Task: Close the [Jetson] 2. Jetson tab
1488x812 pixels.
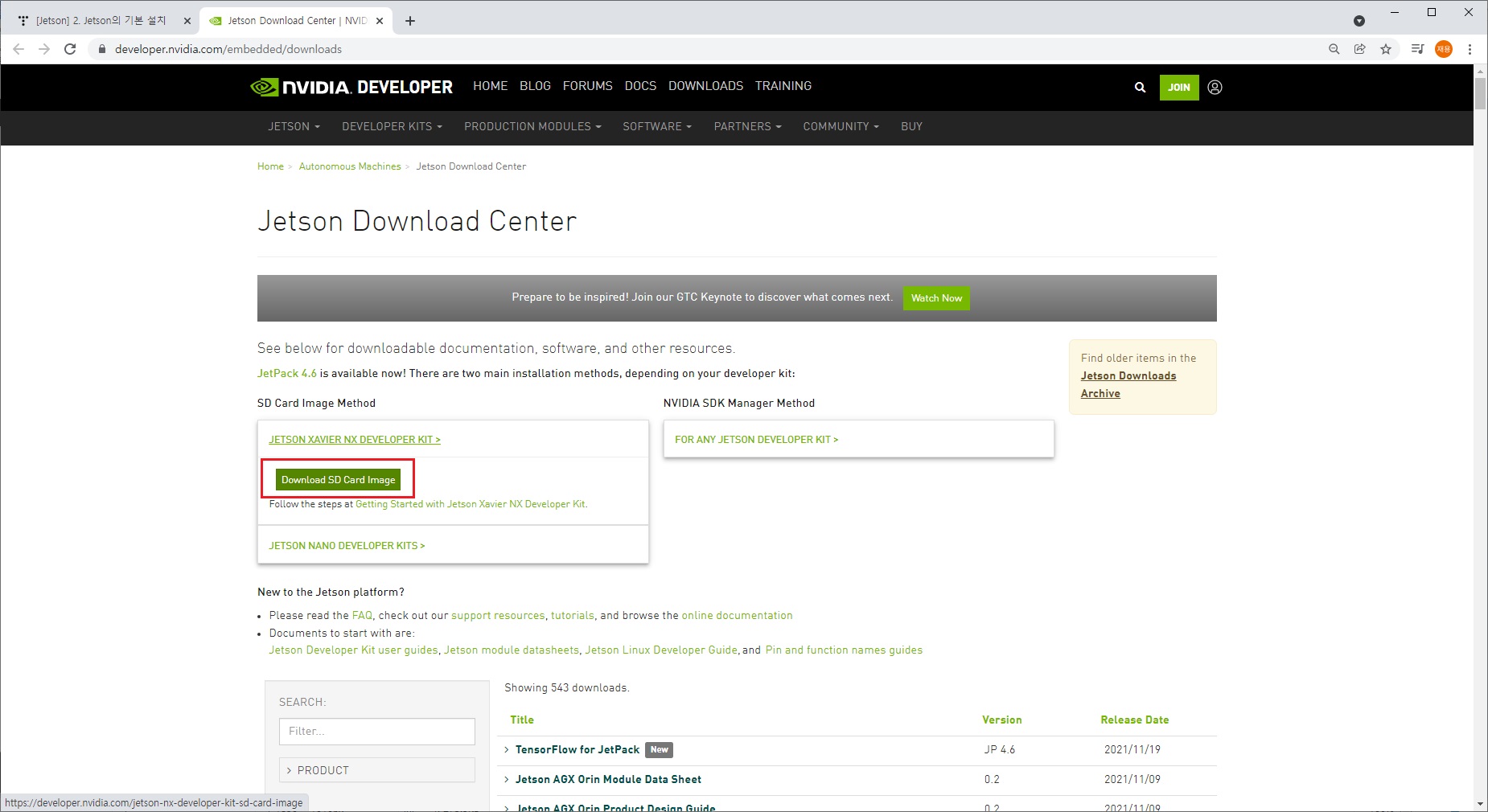Action: pos(187,21)
